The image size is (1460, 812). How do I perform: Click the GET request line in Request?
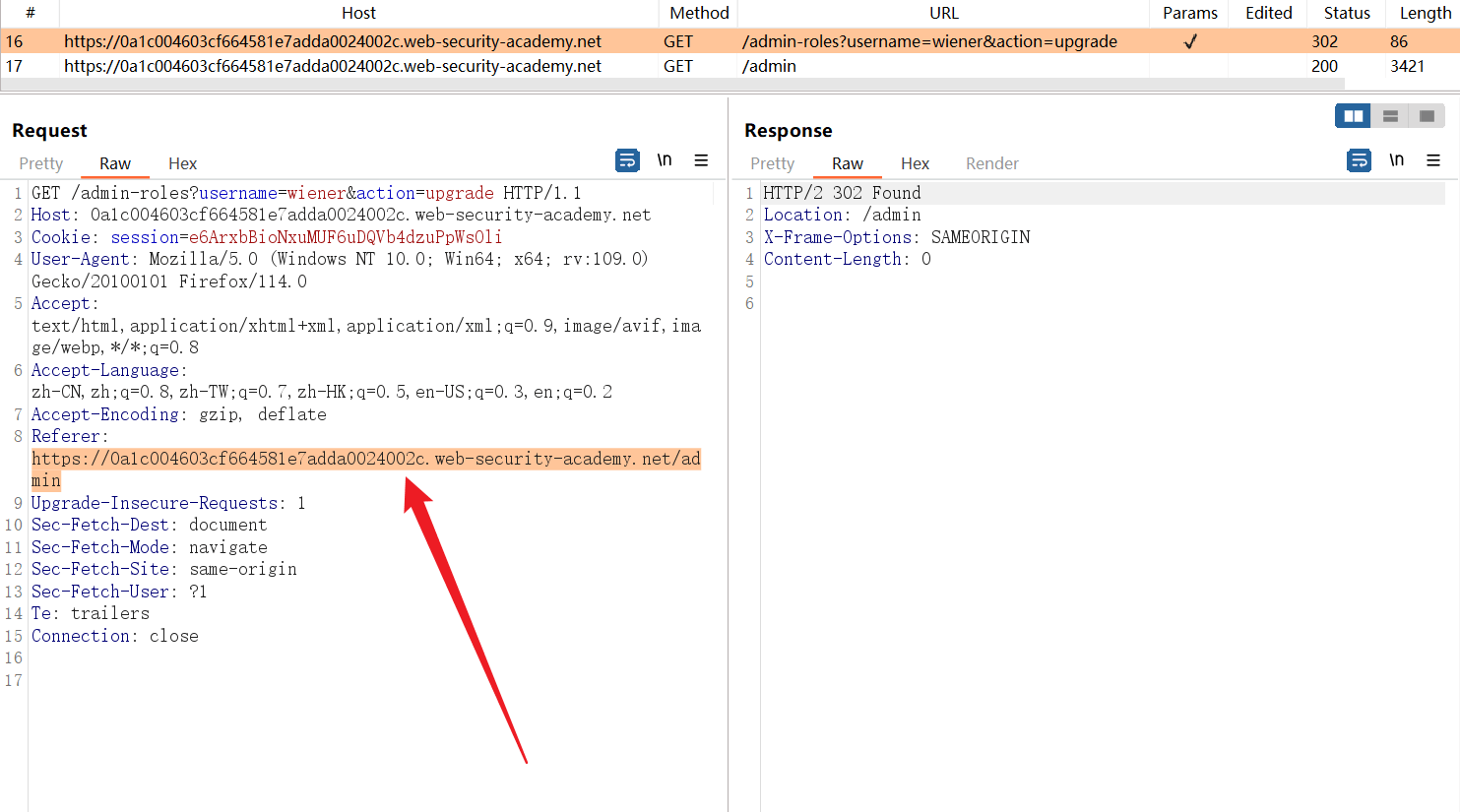pyautogui.click(x=306, y=193)
